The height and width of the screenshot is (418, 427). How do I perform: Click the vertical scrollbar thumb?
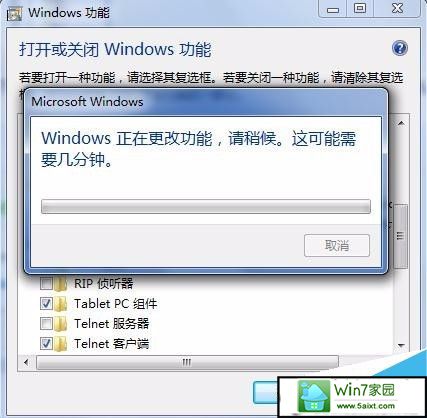[x=400, y=236]
